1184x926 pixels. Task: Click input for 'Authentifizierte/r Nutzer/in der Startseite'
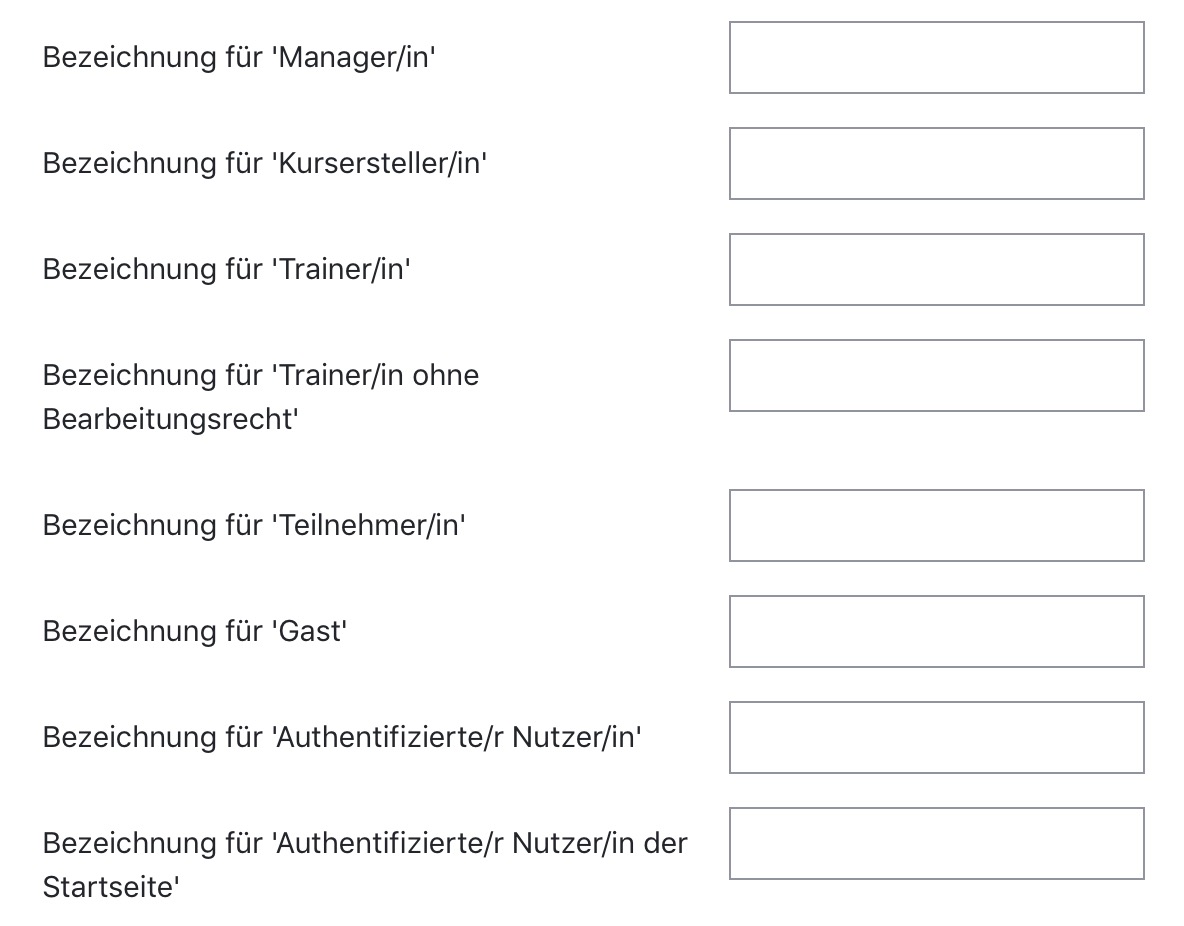(x=936, y=844)
